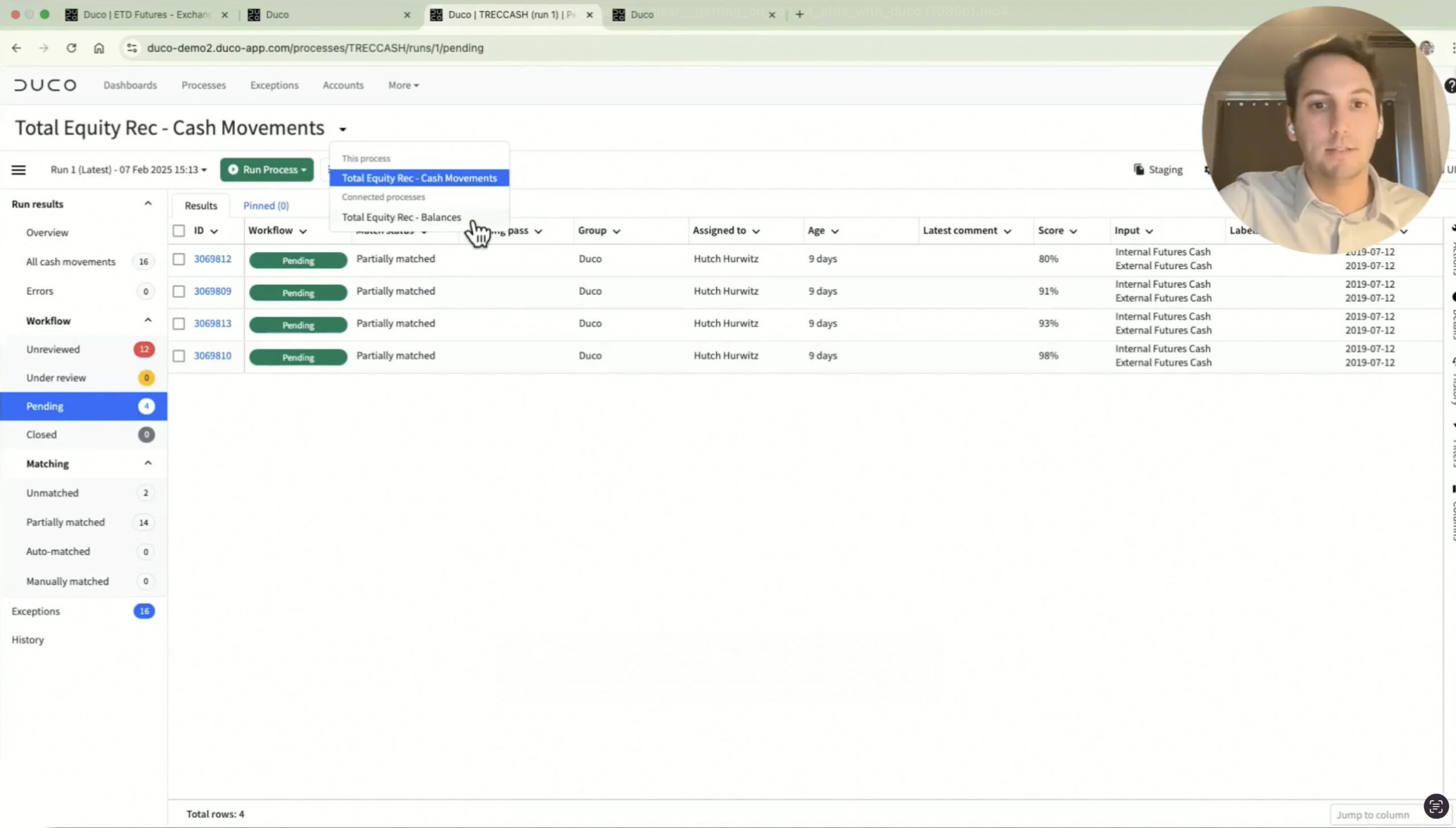Select Total Equity Rec - Cash Movements entry
Screen dimensions: 1456x828
point(419,178)
